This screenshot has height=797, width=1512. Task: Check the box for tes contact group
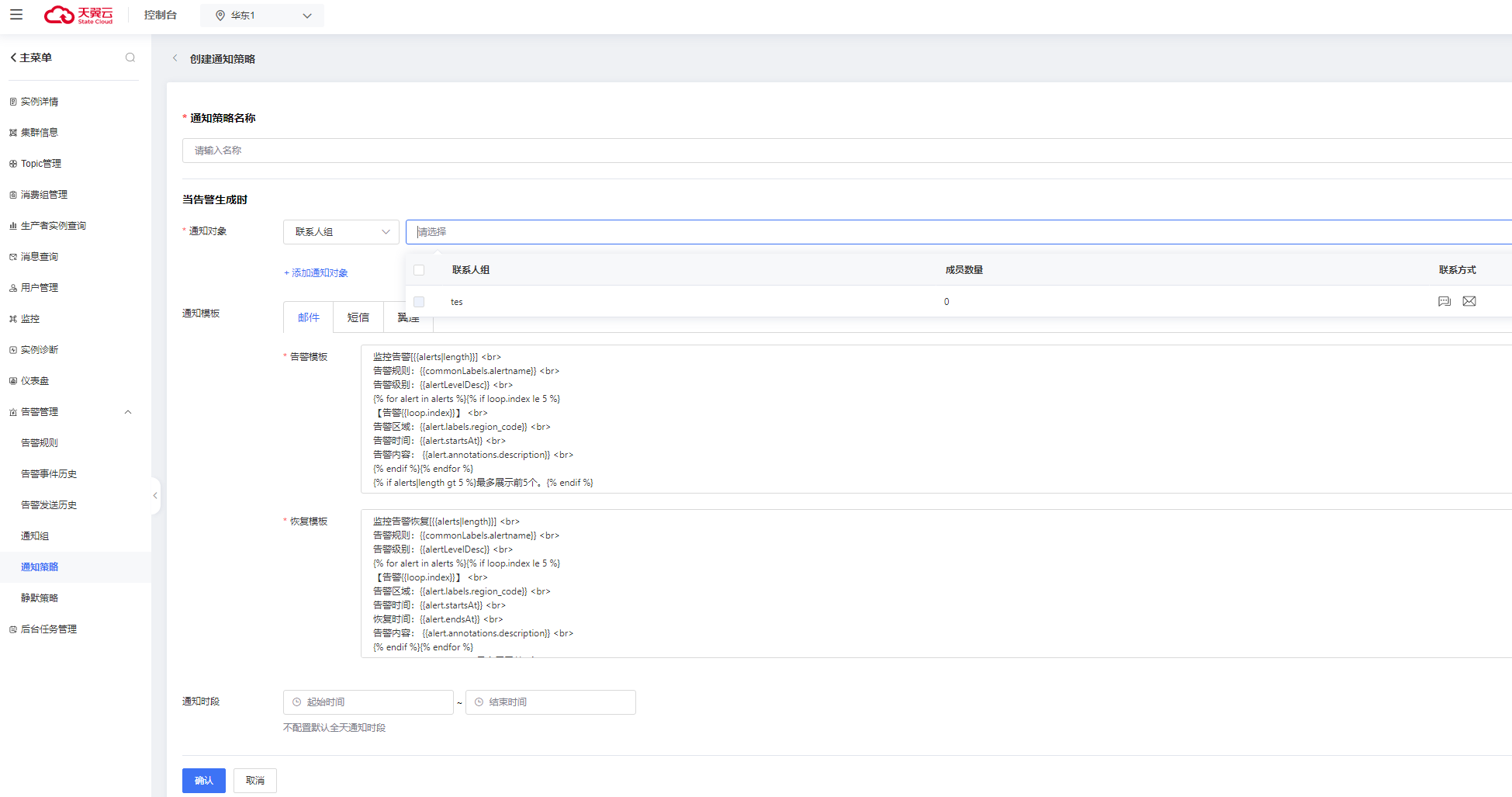point(419,302)
